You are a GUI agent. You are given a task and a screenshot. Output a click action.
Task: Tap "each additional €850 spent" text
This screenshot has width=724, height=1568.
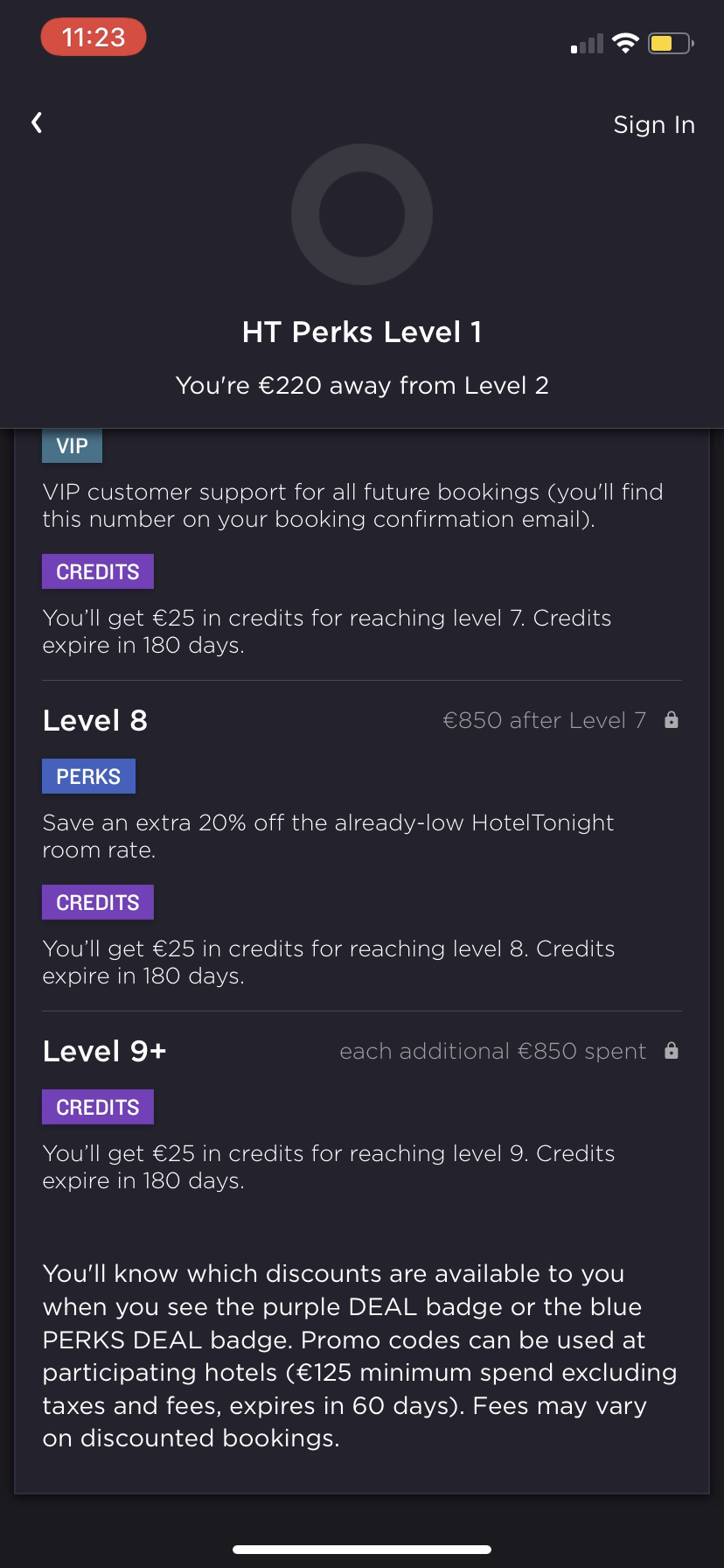click(493, 1052)
